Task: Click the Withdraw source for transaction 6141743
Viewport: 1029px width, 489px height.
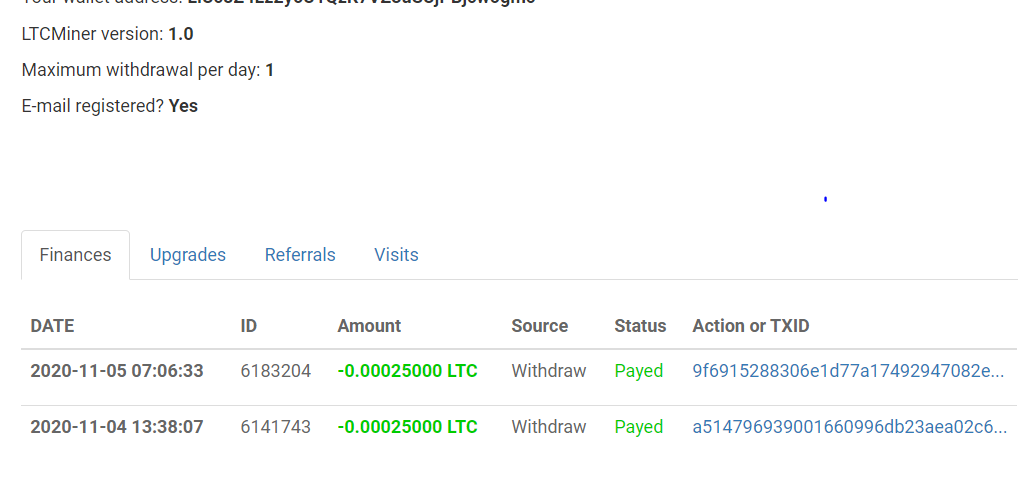Action: click(x=549, y=427)
